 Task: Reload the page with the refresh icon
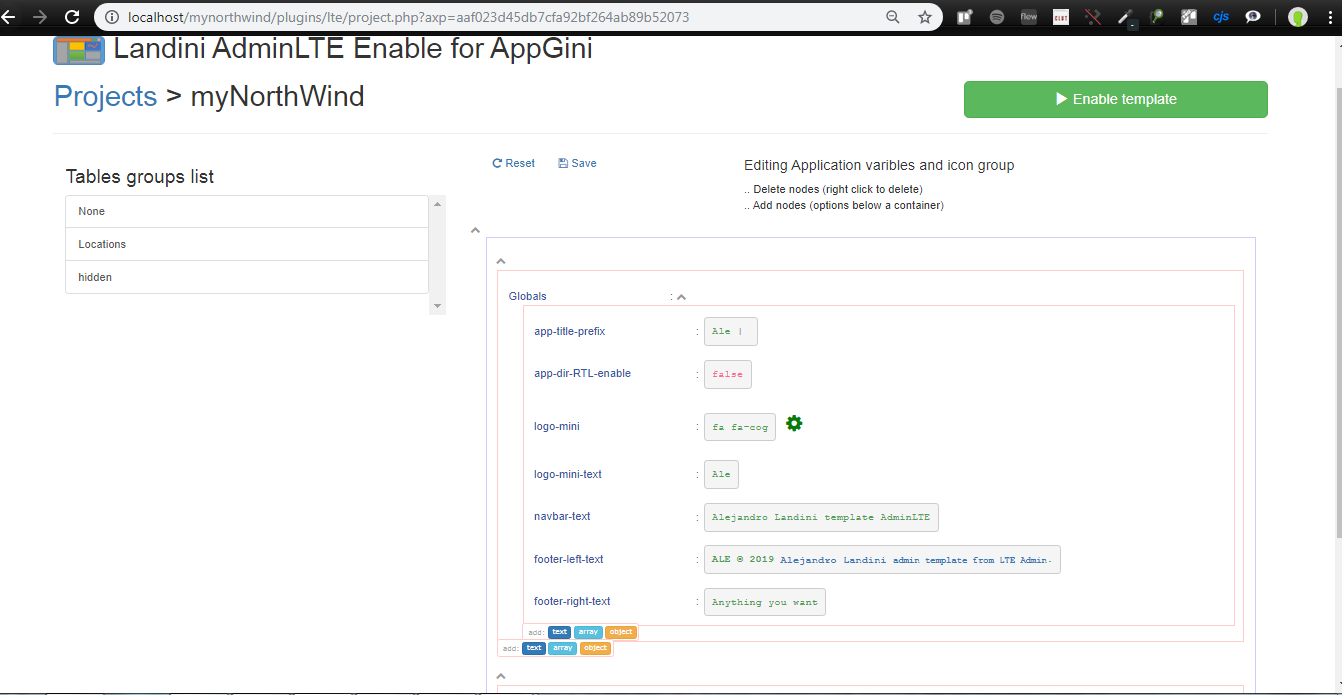pos(72,17)
